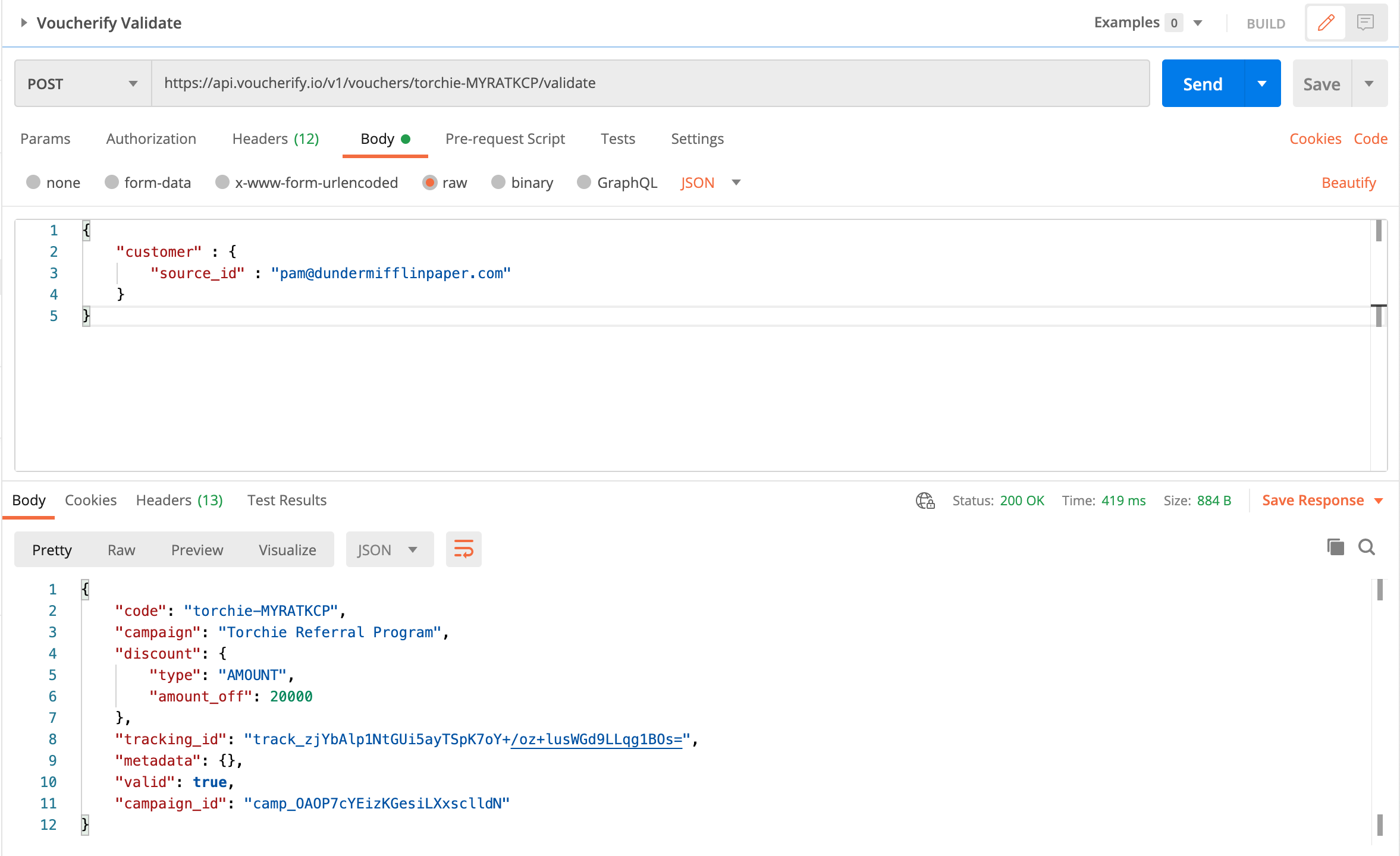Image resolution: width=1400 pixels, height=856 pixels.
Task: Open the Test Results response tab
Action: 287,500
